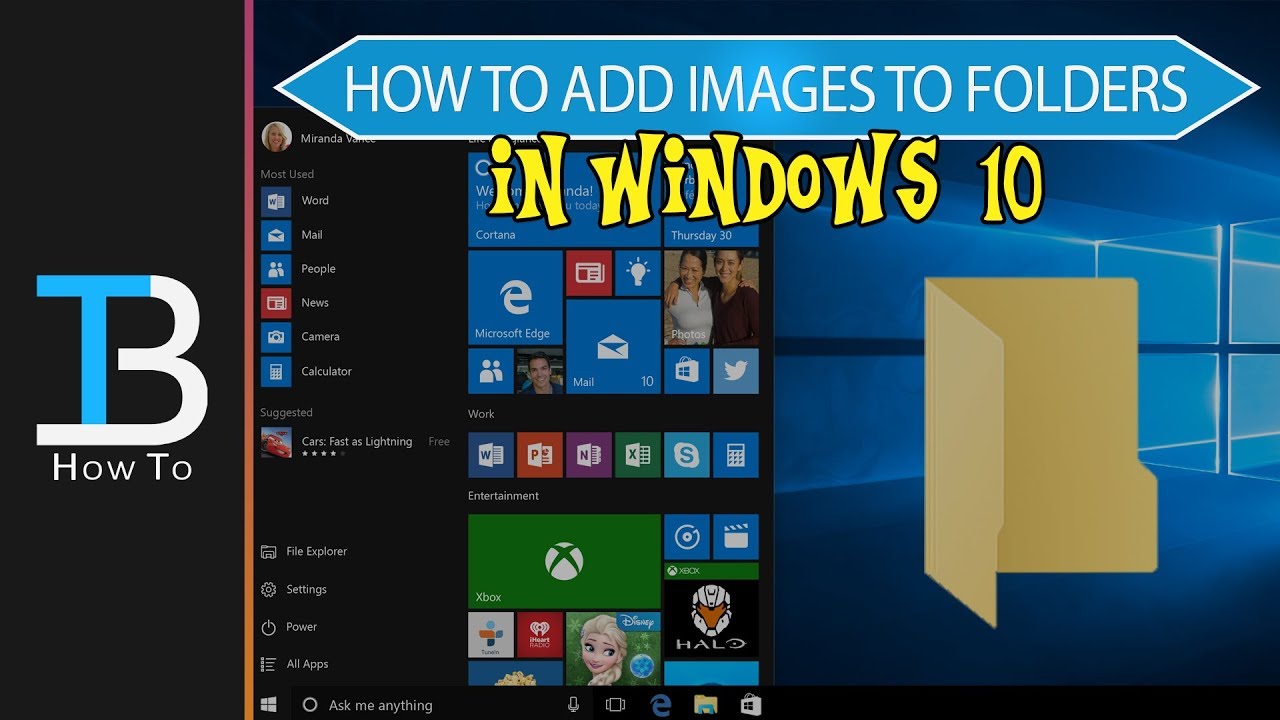Image resolution: width=1280 pixels, height=720 pixels.
Task: Open the Twitter tile
Action: point(736,371)
